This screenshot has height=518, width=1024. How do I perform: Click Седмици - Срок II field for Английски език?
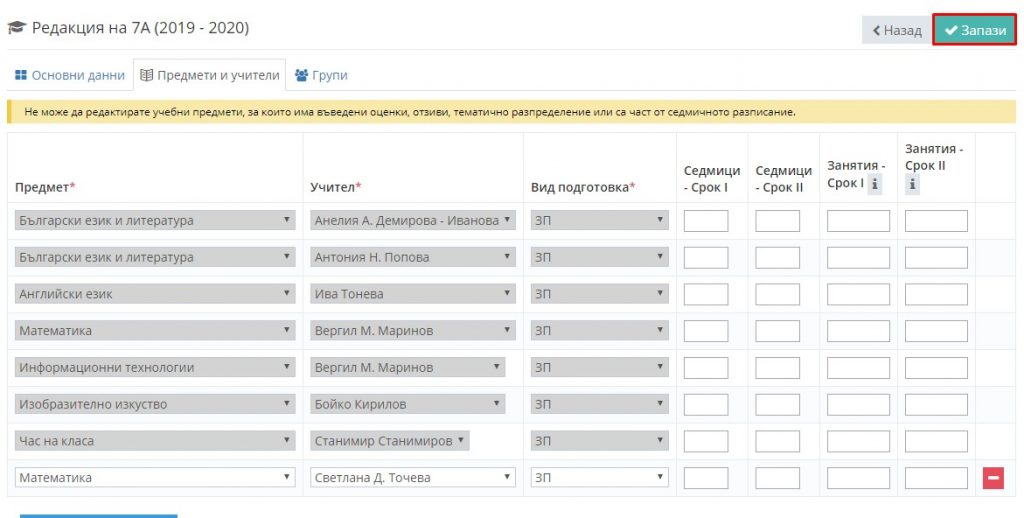(x=777, y=294)
